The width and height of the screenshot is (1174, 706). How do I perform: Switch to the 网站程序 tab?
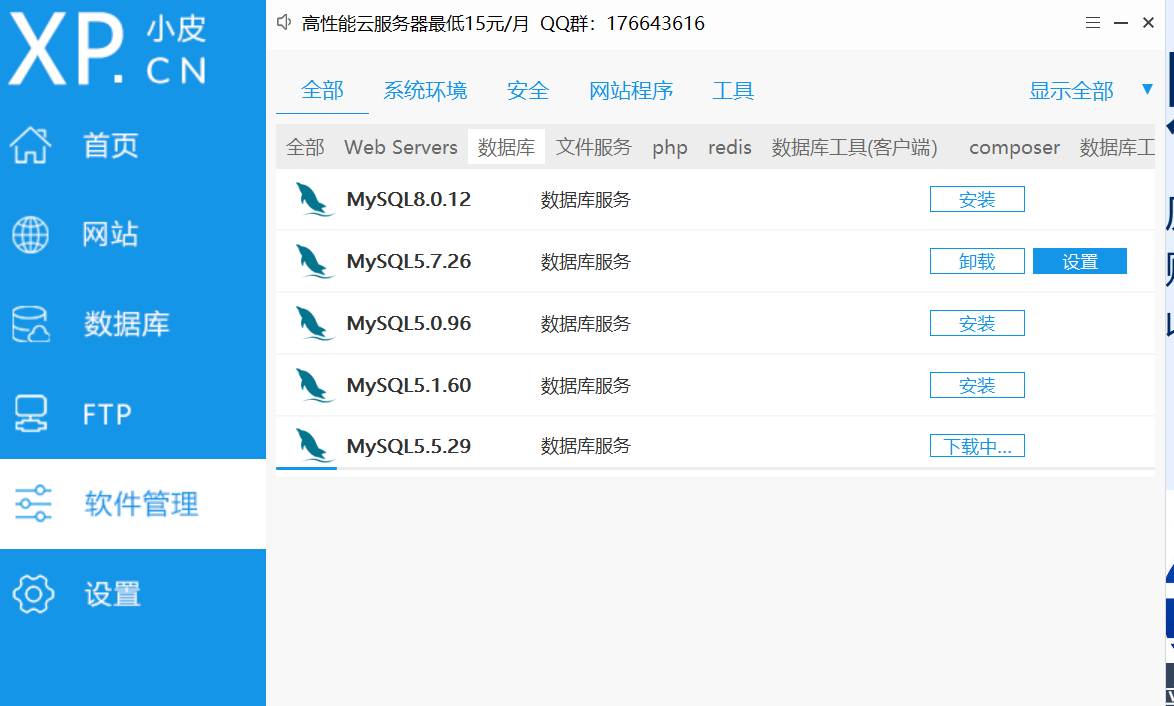click(630, 91)
